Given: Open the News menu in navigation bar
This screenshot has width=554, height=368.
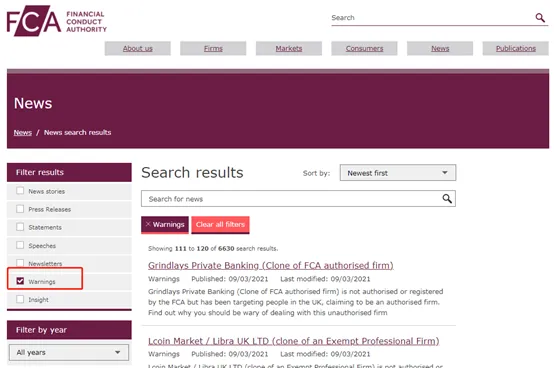Looking at the screenshot, I should click(440, 48).
